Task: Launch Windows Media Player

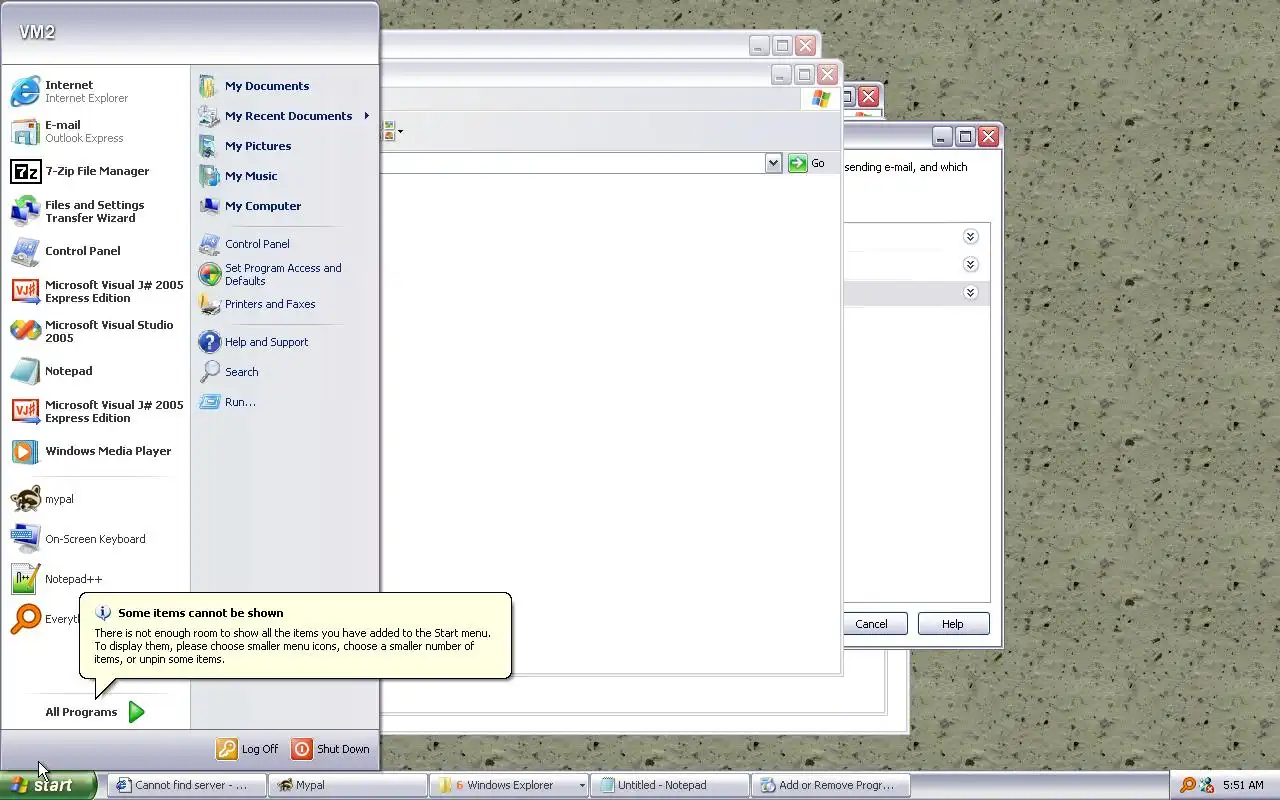Action: [95, 451]
